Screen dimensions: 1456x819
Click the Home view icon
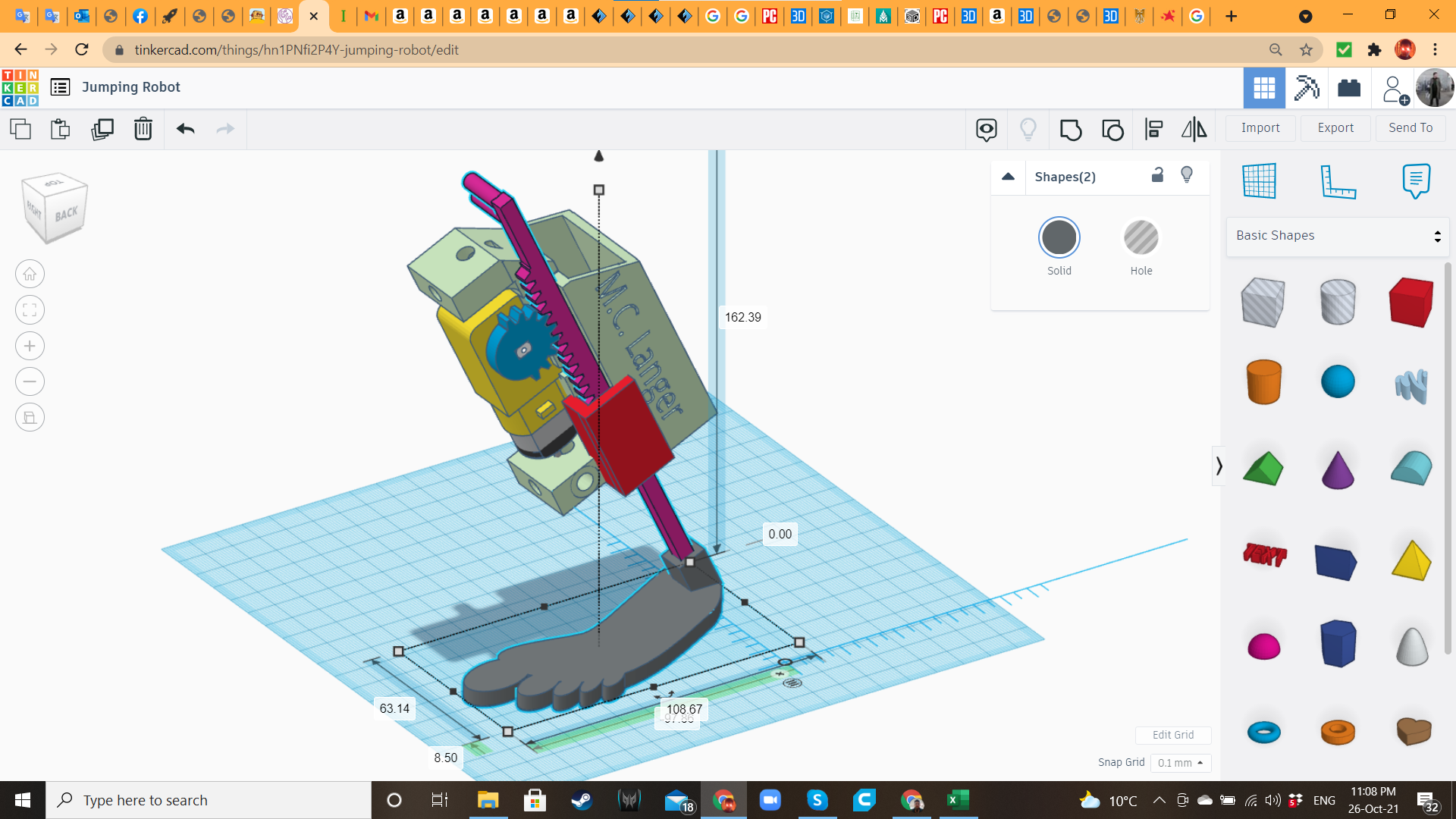pyautogui.click(x=30, y=274)
